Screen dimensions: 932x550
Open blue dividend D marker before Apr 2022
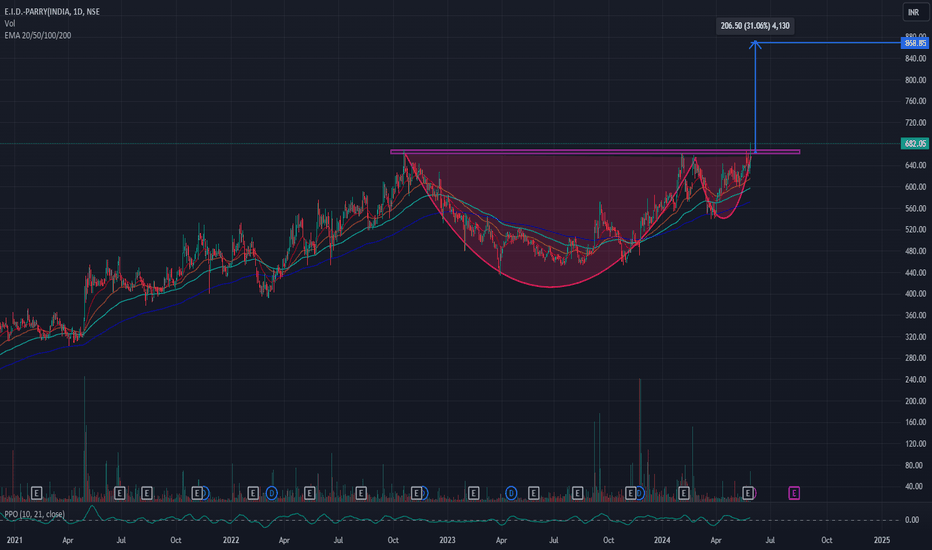(272, 493)
